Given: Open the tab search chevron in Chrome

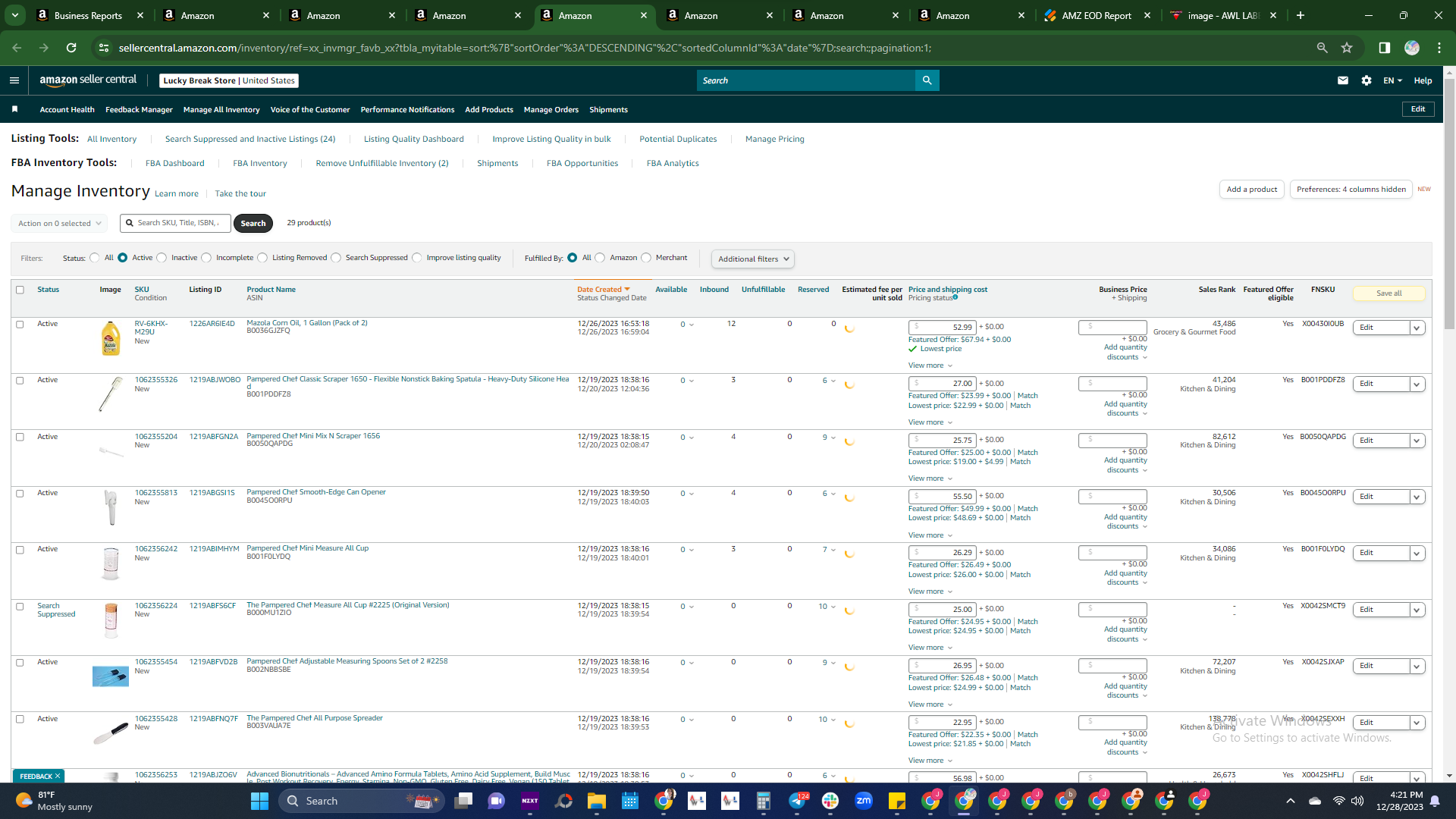Looking at the screenshot, I should coord(15,15).
